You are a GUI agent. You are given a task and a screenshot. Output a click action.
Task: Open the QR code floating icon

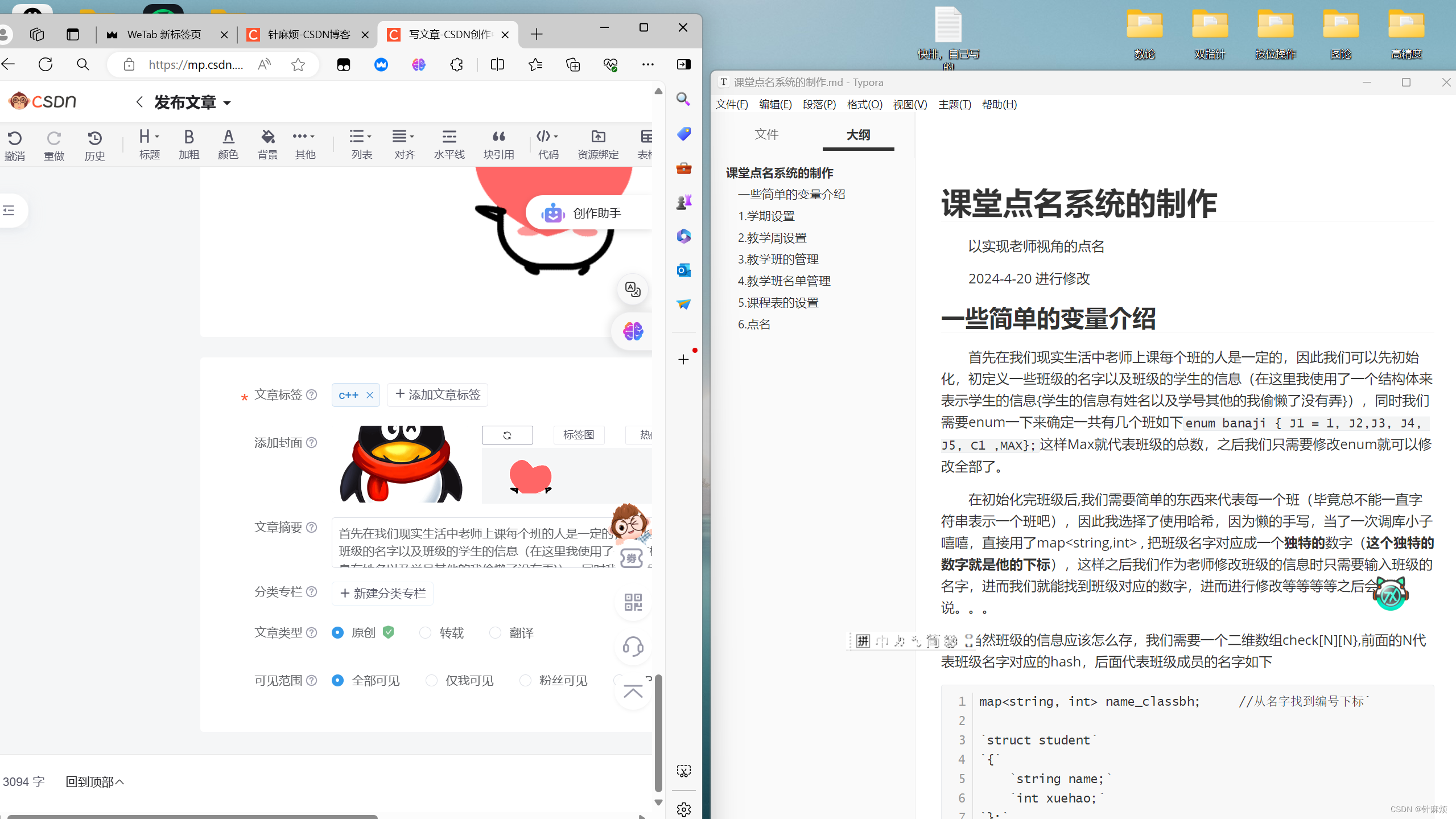633,602
